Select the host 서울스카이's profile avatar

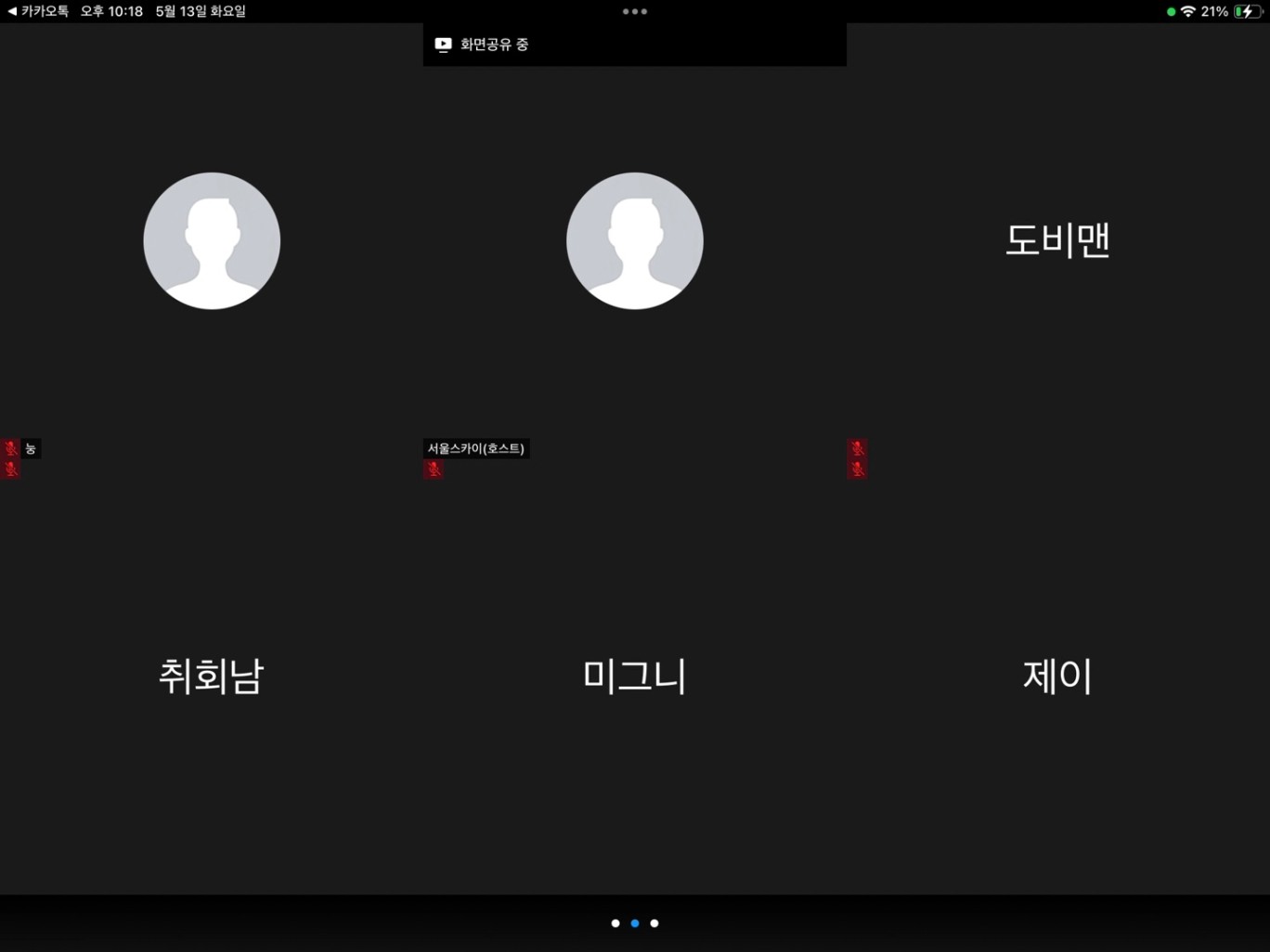(635, 240)
